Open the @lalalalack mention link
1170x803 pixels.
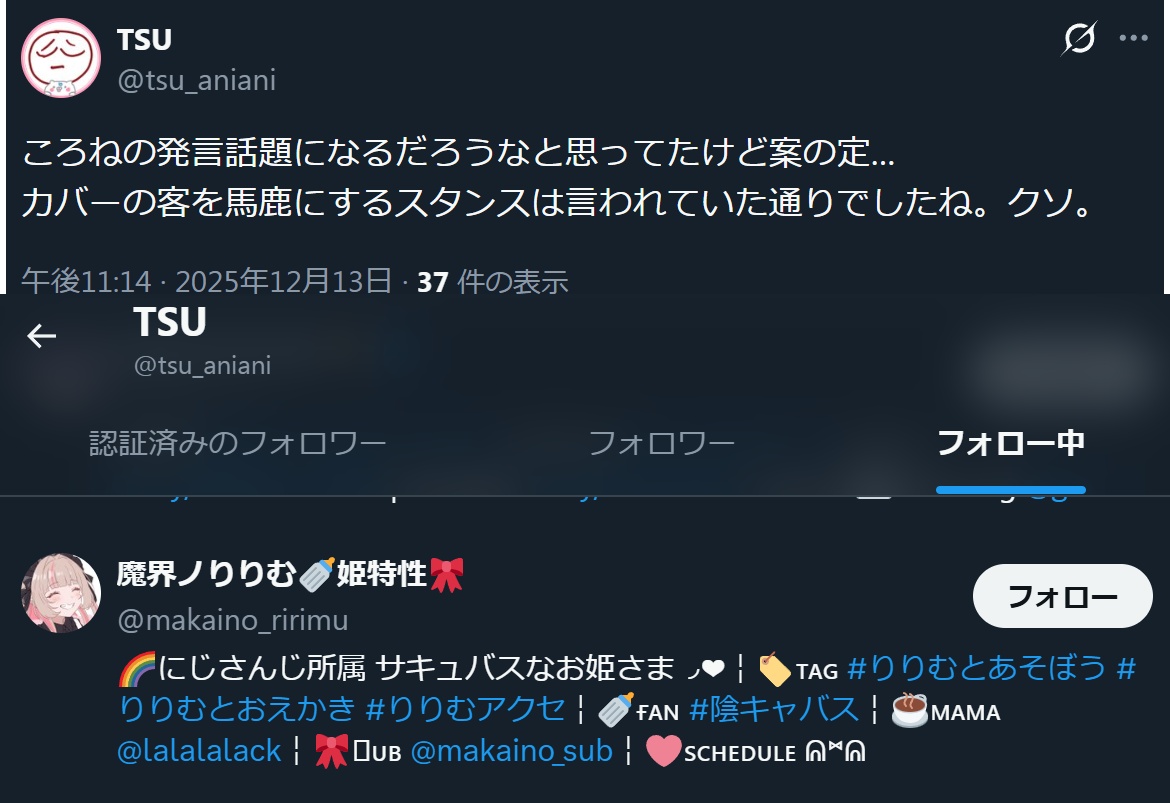pos(199,751)
